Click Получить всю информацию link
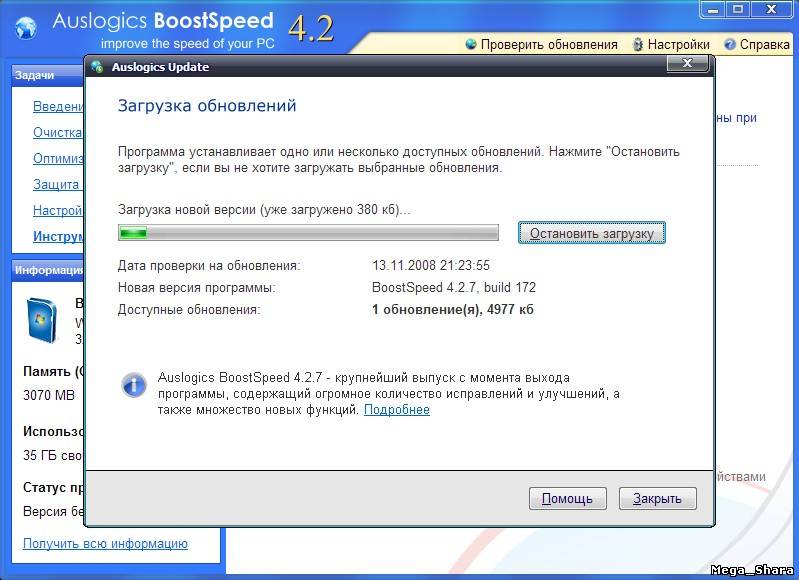The height and width of the screenshot is (580, 799). tap(105, 544)
